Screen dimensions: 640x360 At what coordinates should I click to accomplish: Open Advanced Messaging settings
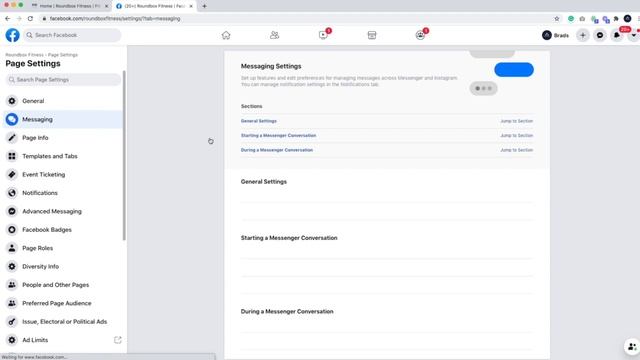coord(63,211)
